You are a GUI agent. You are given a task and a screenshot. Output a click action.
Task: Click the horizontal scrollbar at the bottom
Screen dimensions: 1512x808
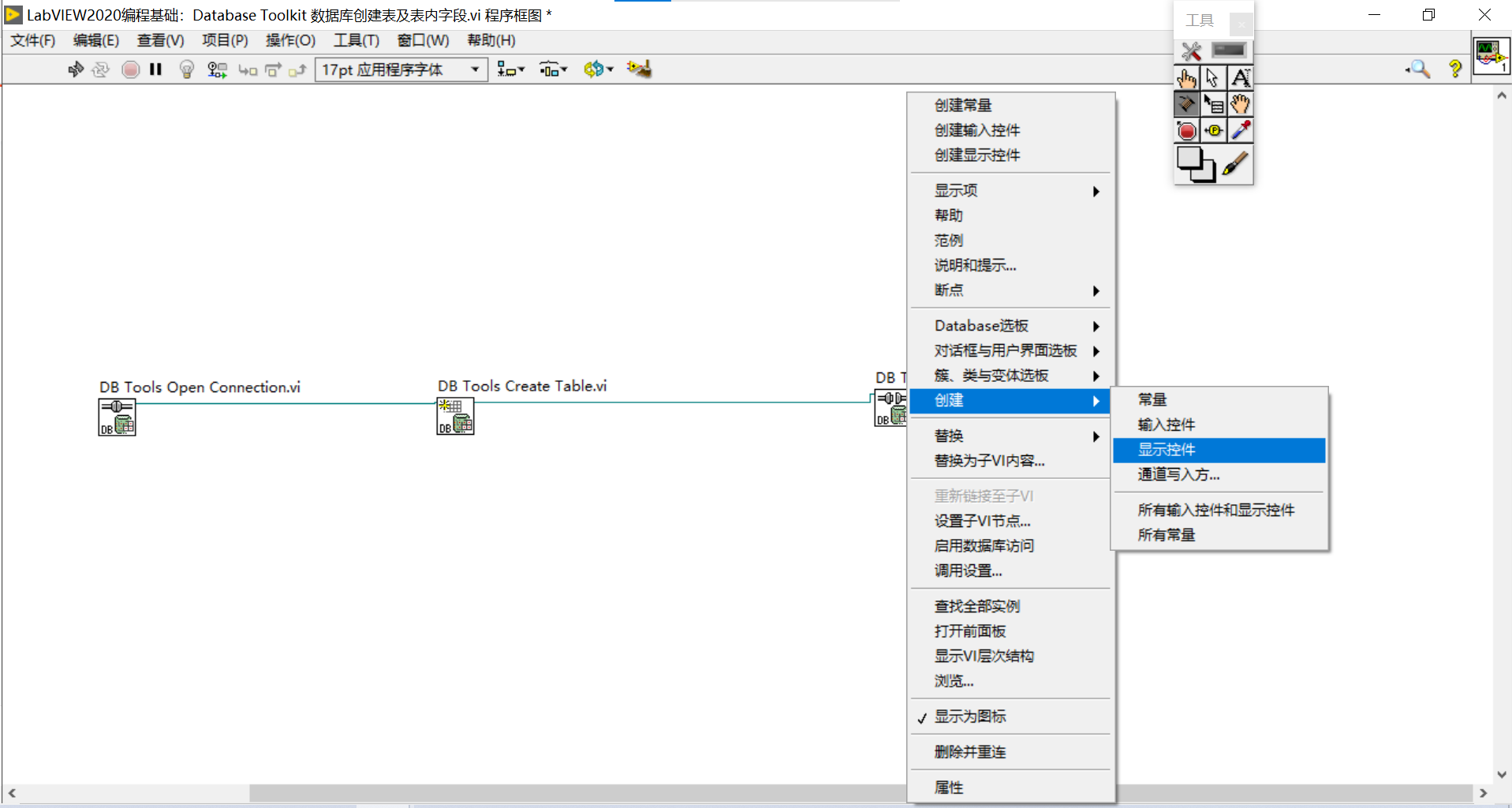click(x=552, y=794)
